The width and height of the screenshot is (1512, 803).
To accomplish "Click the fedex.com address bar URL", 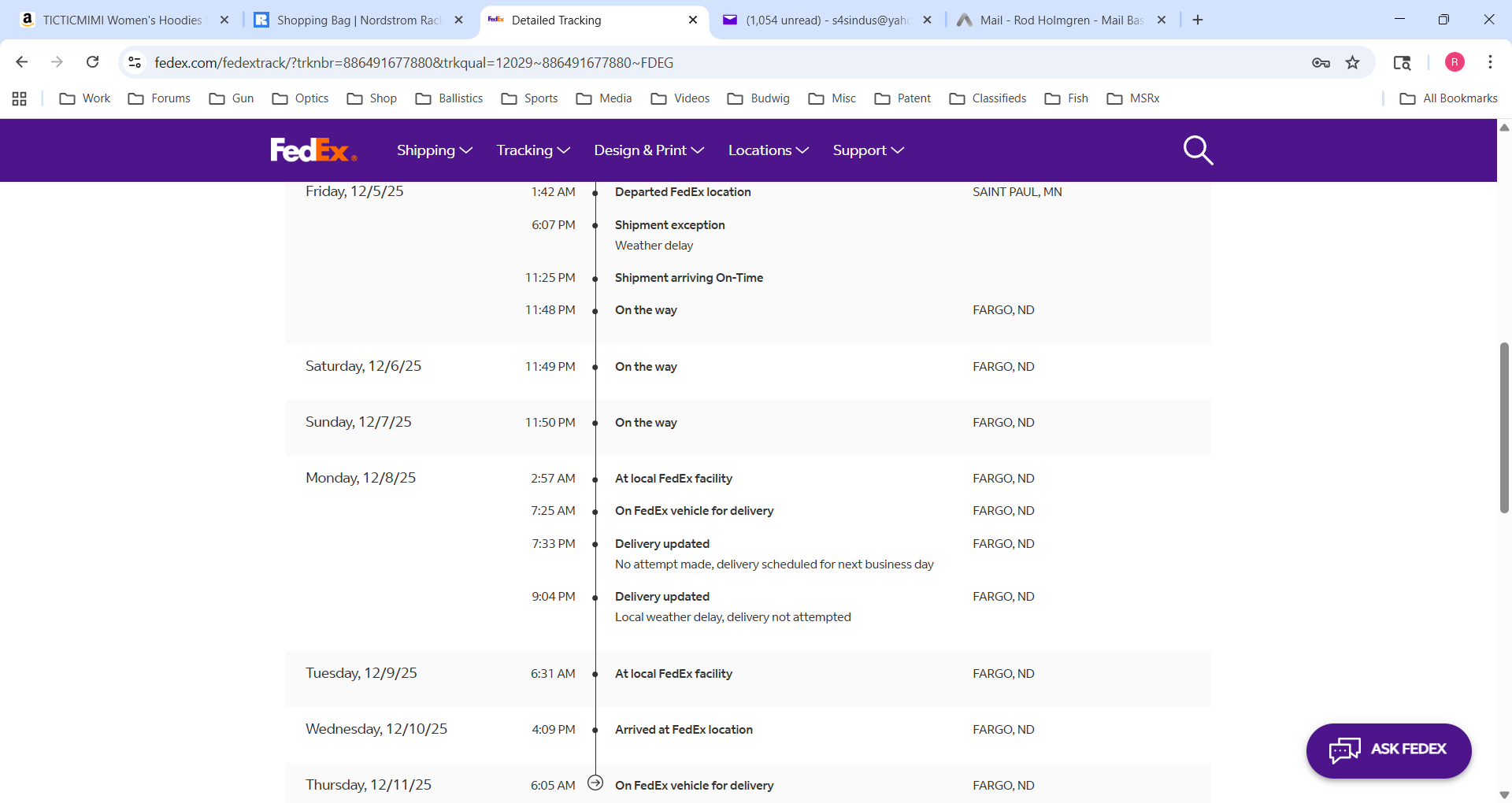I will 413,62.
